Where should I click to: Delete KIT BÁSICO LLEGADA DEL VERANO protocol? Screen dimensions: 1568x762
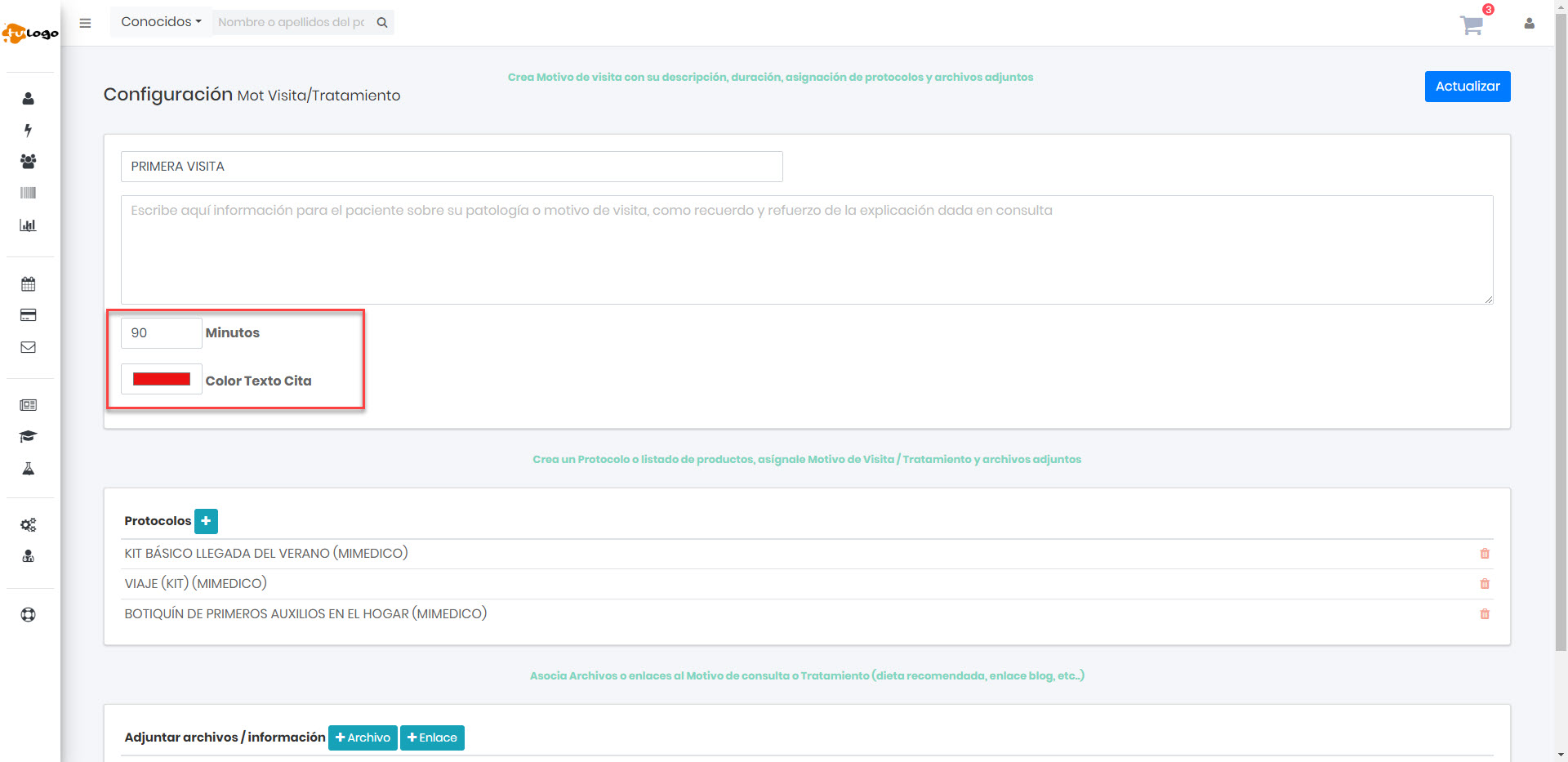[1485, 554]
